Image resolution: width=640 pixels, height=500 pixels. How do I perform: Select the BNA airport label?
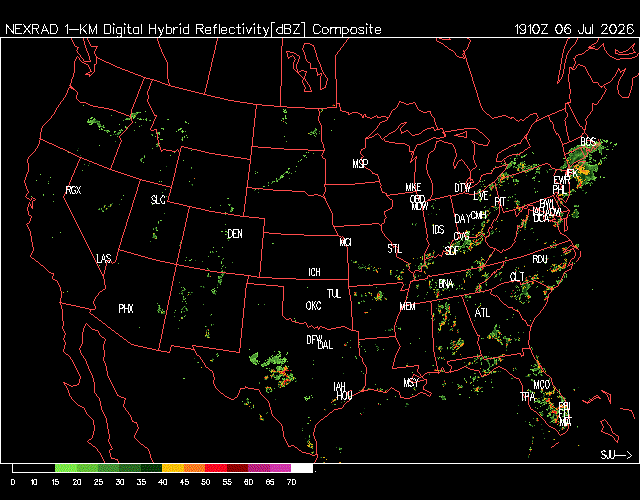click(446, 284)
